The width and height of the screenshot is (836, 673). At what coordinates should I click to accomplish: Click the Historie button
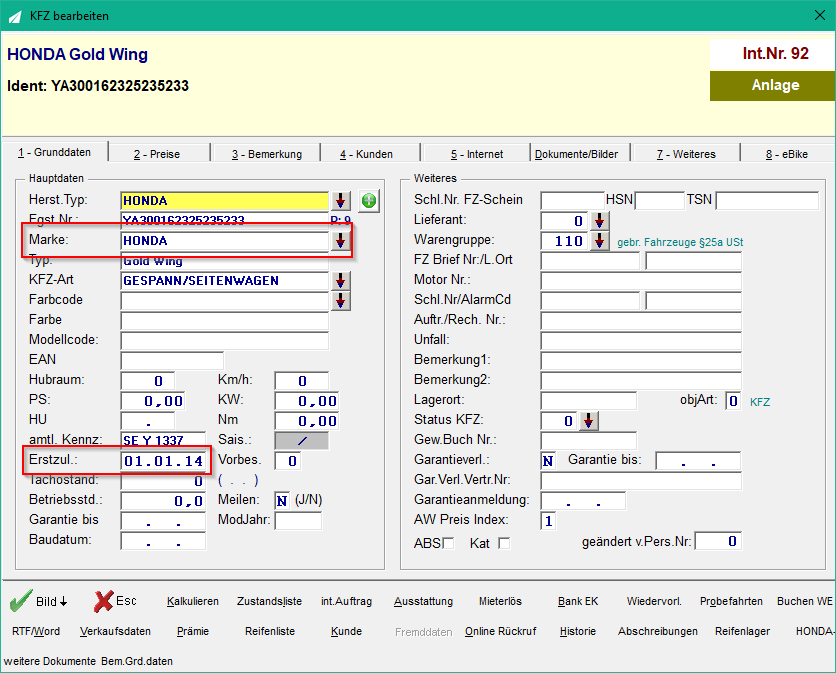[x=577, y=631]
